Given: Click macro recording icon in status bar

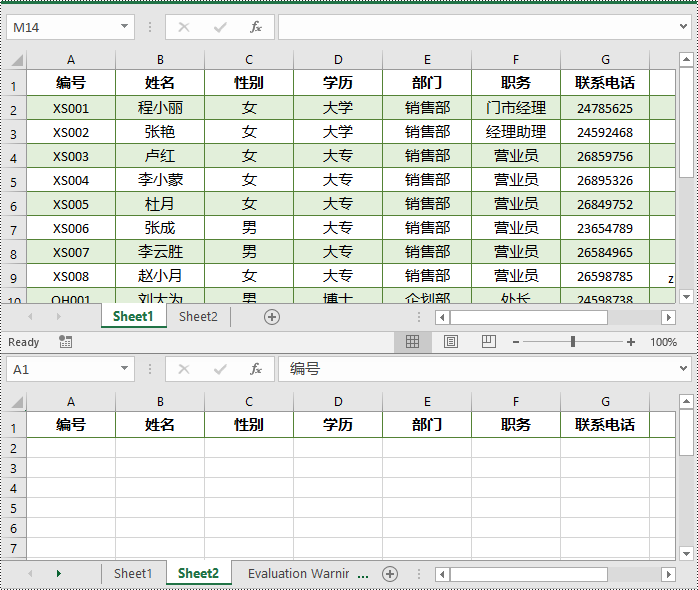Looking at the screenshot, I should click(x=65, y=342).
